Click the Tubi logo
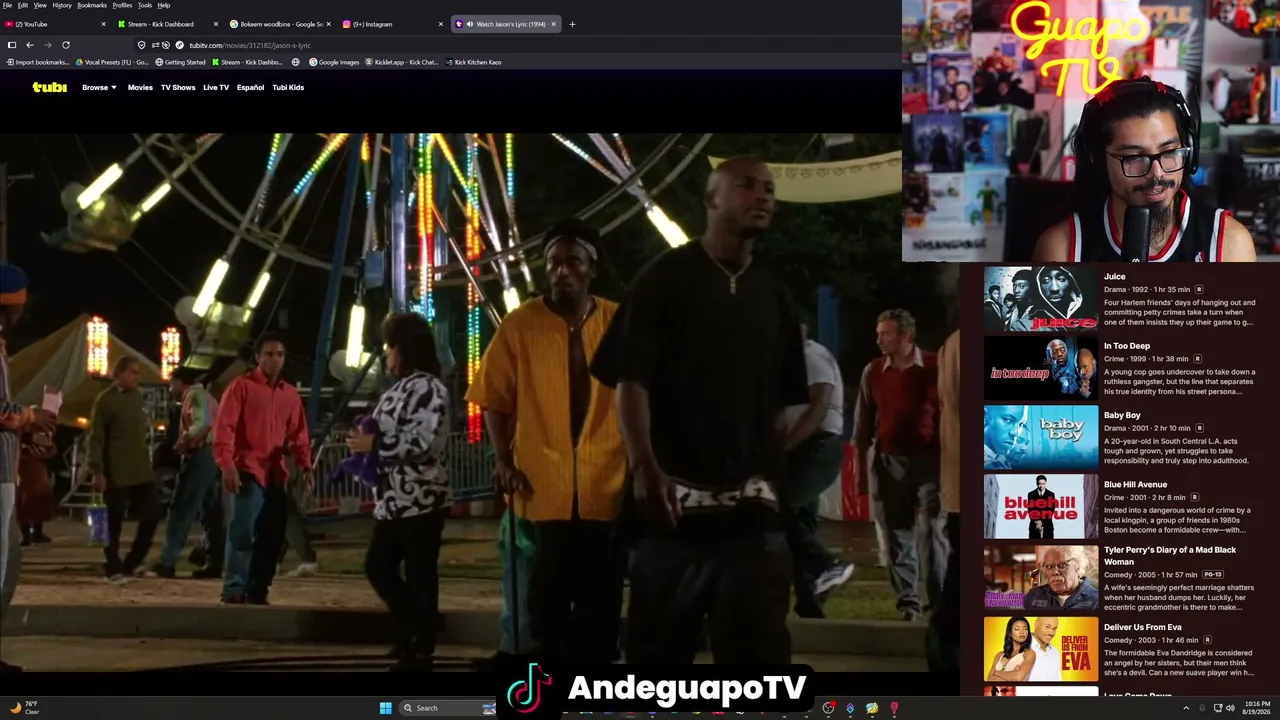The image size is (1280, 720). 49,87
